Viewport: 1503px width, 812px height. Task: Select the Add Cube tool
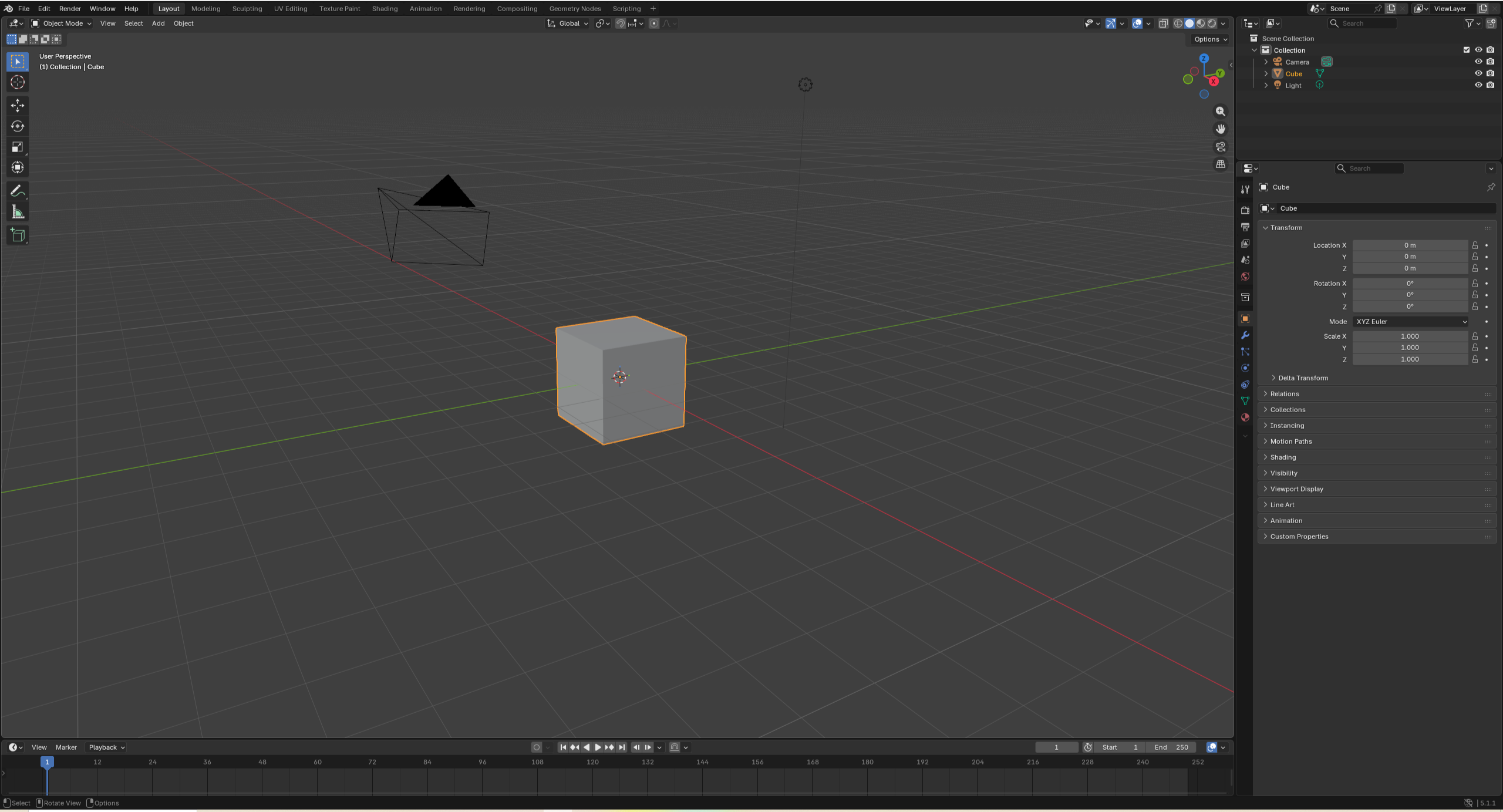18,235
